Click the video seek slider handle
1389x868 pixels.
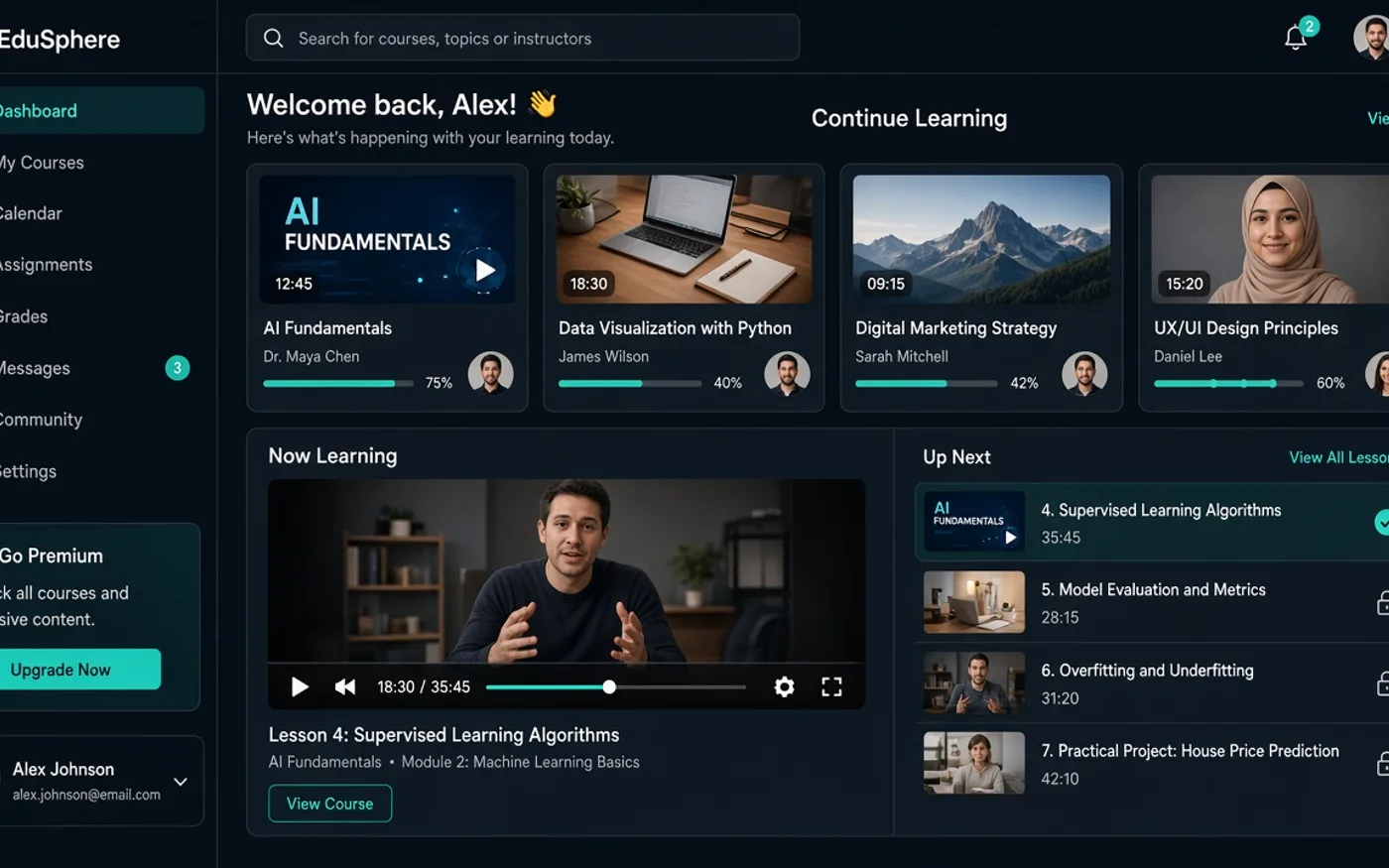(609, 686)
